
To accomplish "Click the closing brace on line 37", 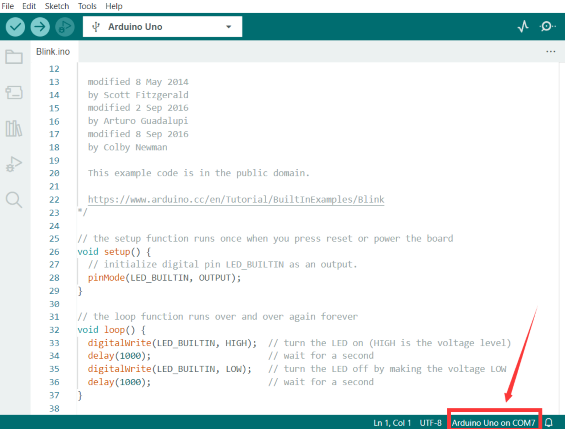I will [x=80, y=395].
